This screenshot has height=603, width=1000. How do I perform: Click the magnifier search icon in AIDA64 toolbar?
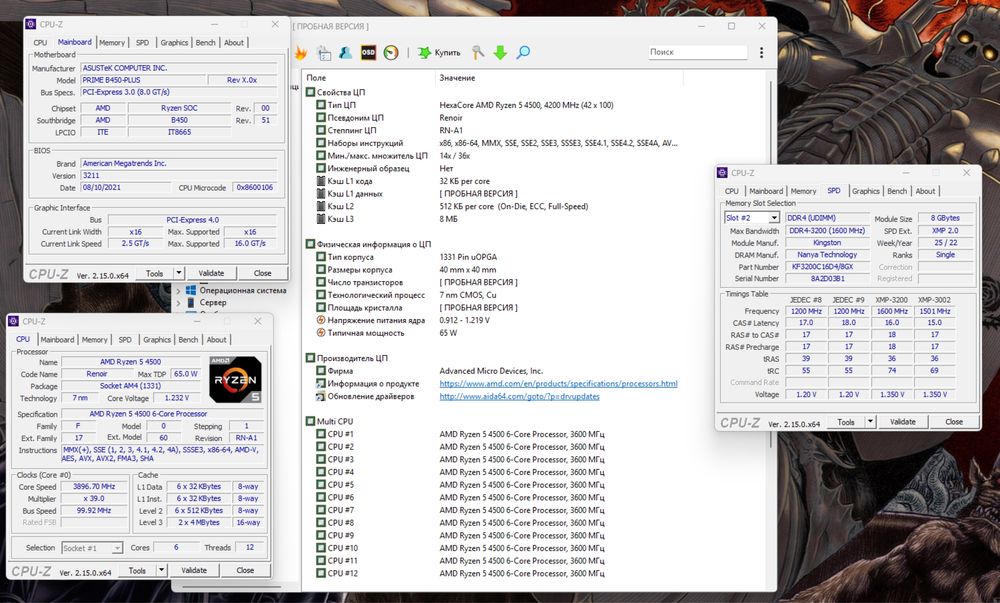coord(523,53)
